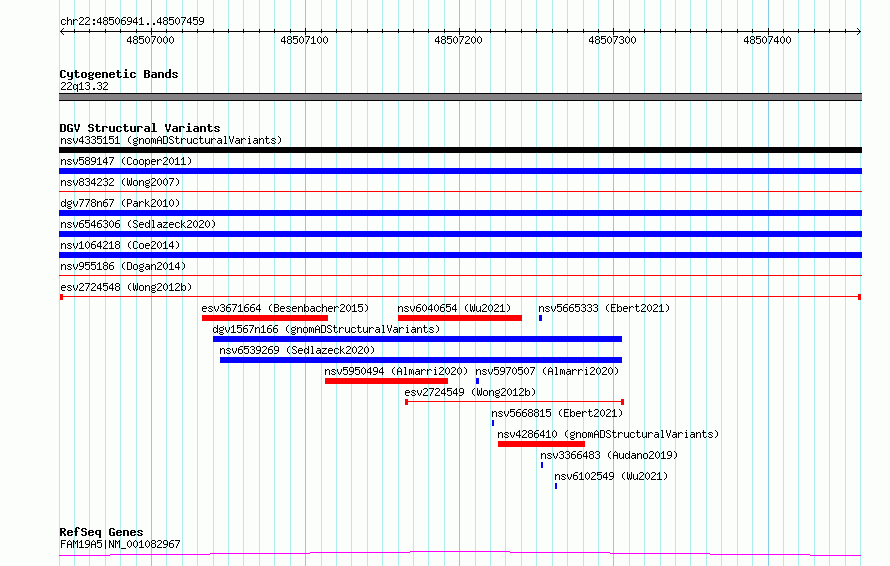Select the DGV Structural Variants track title
Image resolution: width=890 pixels, height=566 pixels.
coord(140,128)
